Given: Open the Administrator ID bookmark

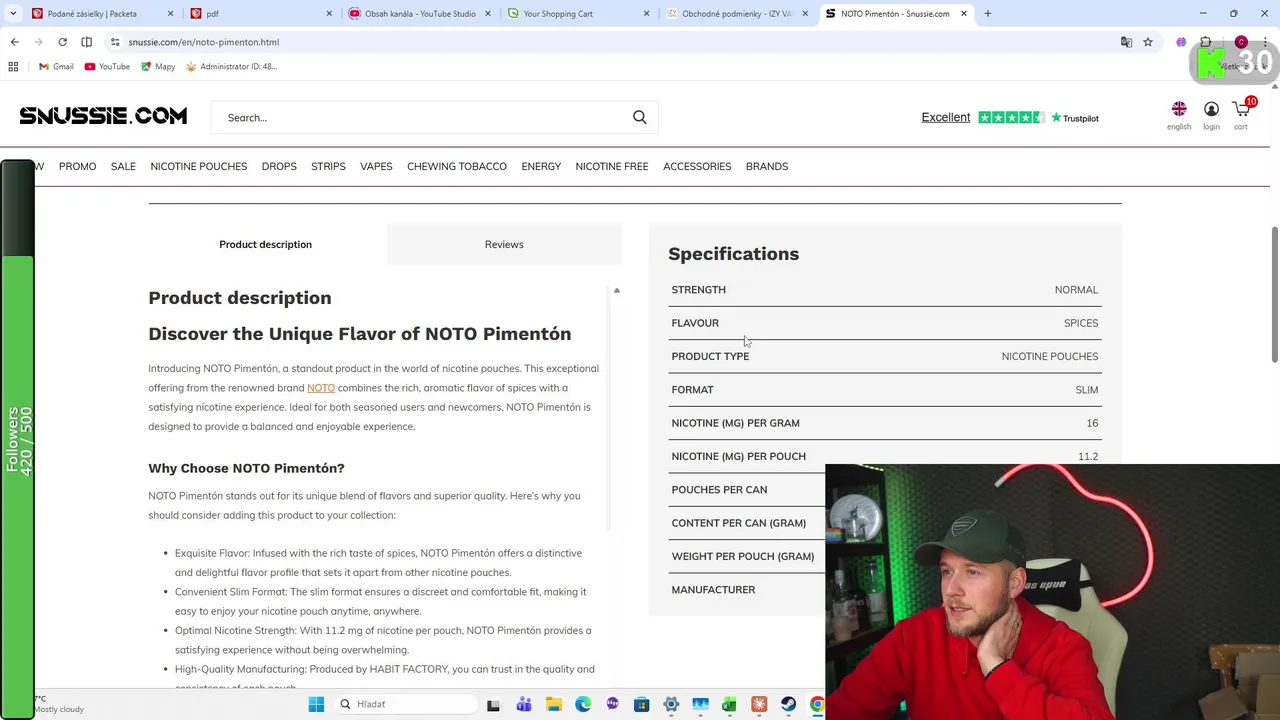Looking at the screenshot, I should tap(231, 66).
